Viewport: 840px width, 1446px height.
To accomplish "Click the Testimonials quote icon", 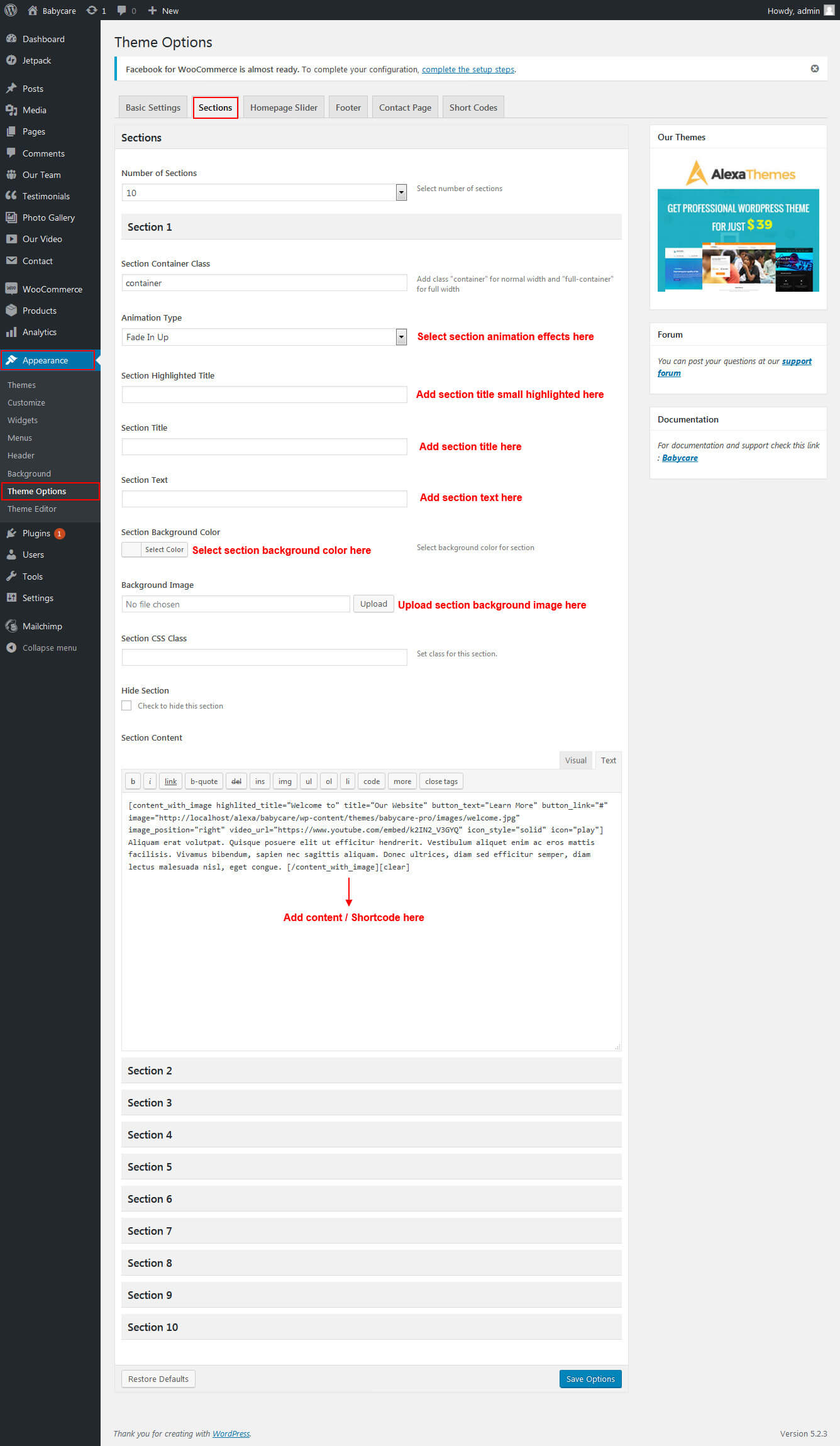I will [x=11, y=196].
